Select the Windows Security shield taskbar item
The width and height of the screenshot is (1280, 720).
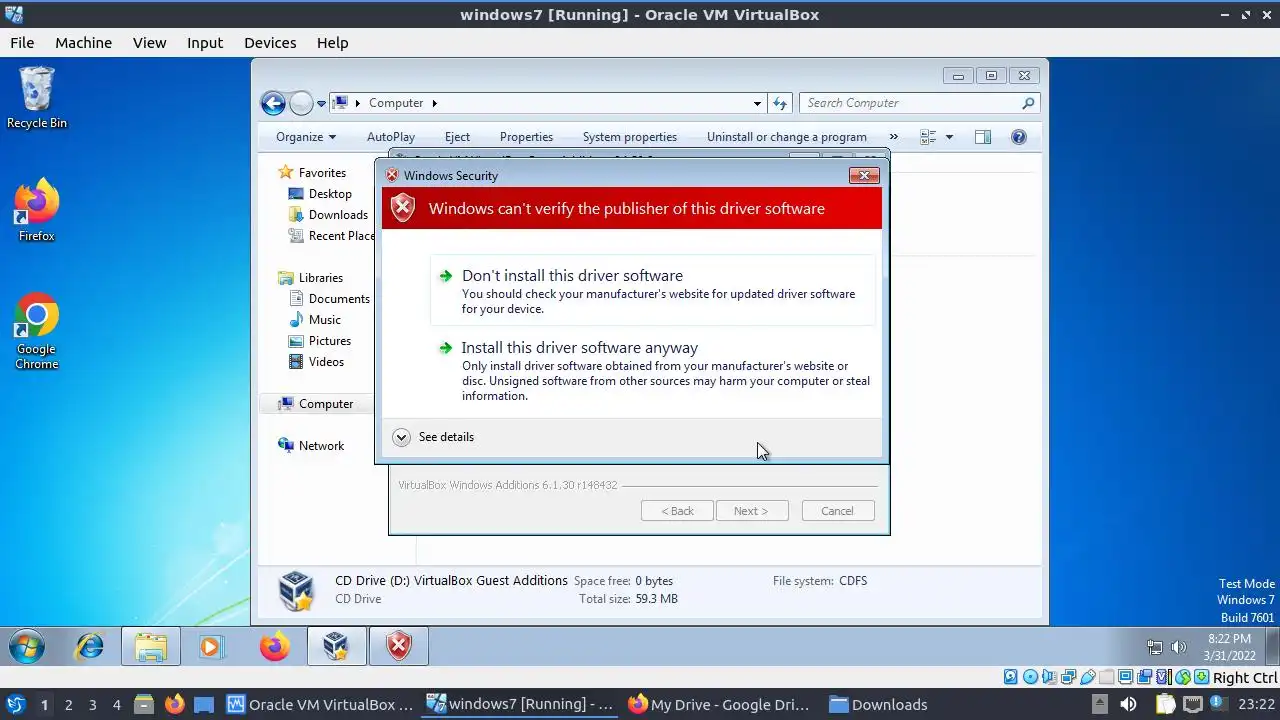point(399,647)
